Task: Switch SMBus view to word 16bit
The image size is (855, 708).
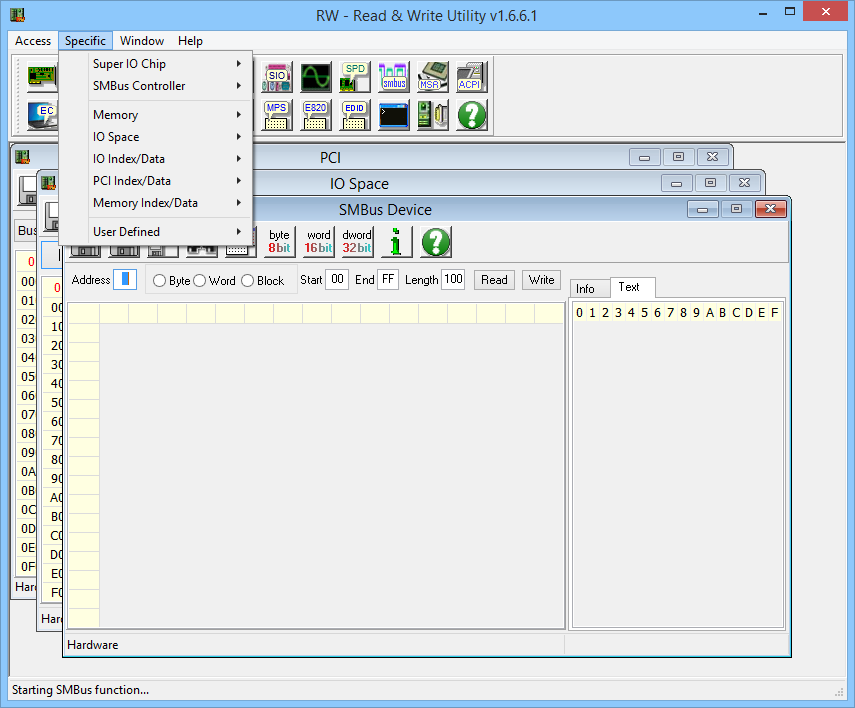Action: point(318,242)
